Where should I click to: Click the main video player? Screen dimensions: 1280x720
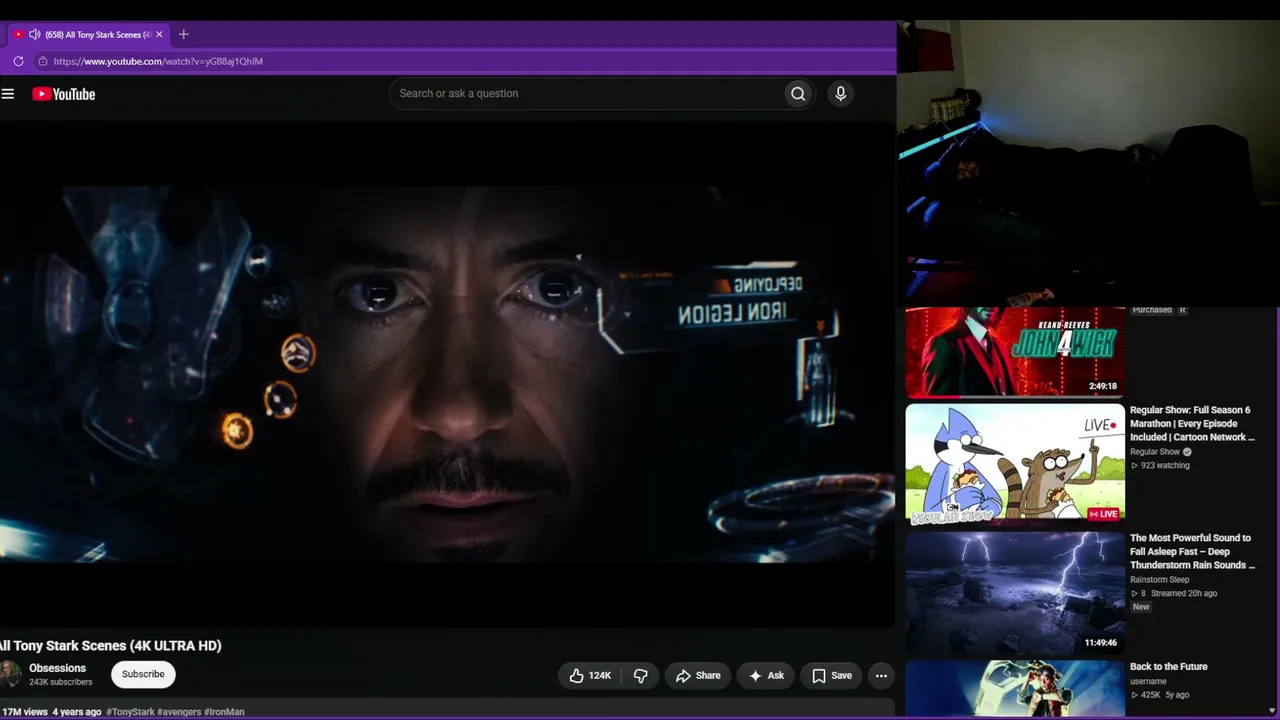click(x=447, y=375)
